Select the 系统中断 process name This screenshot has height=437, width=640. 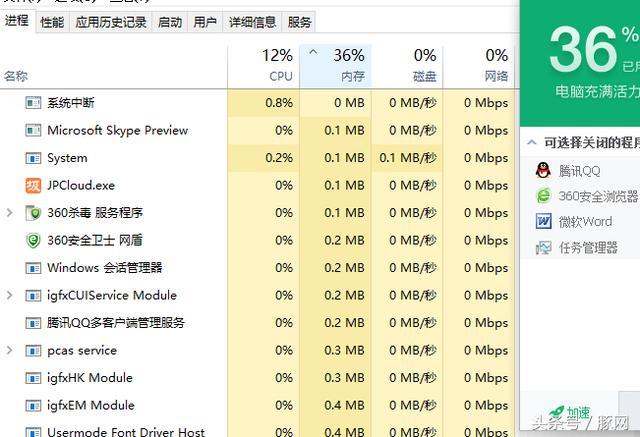tap(71, 102)
